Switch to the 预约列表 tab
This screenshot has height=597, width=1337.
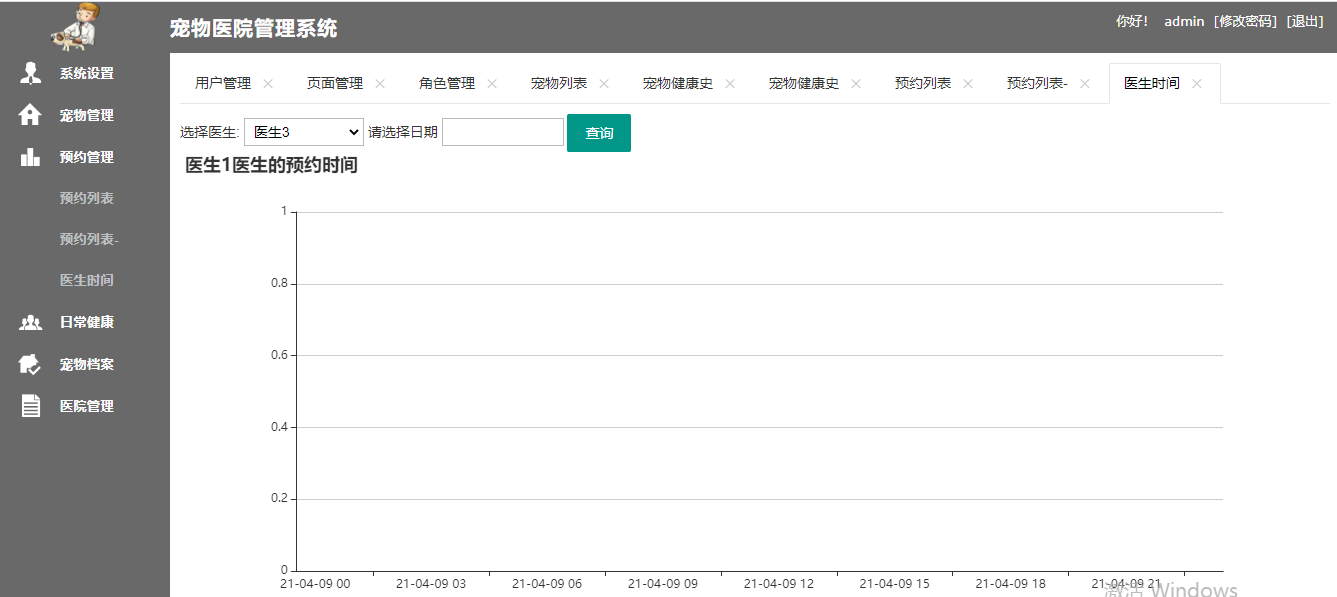pyautogui.click(x=923, y=84)
